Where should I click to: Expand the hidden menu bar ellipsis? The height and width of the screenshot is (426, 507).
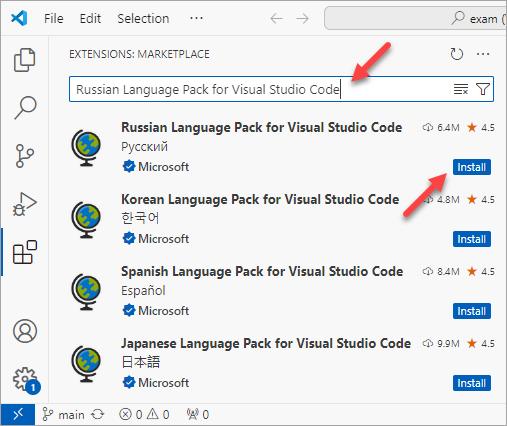click(x=196, y=18)
